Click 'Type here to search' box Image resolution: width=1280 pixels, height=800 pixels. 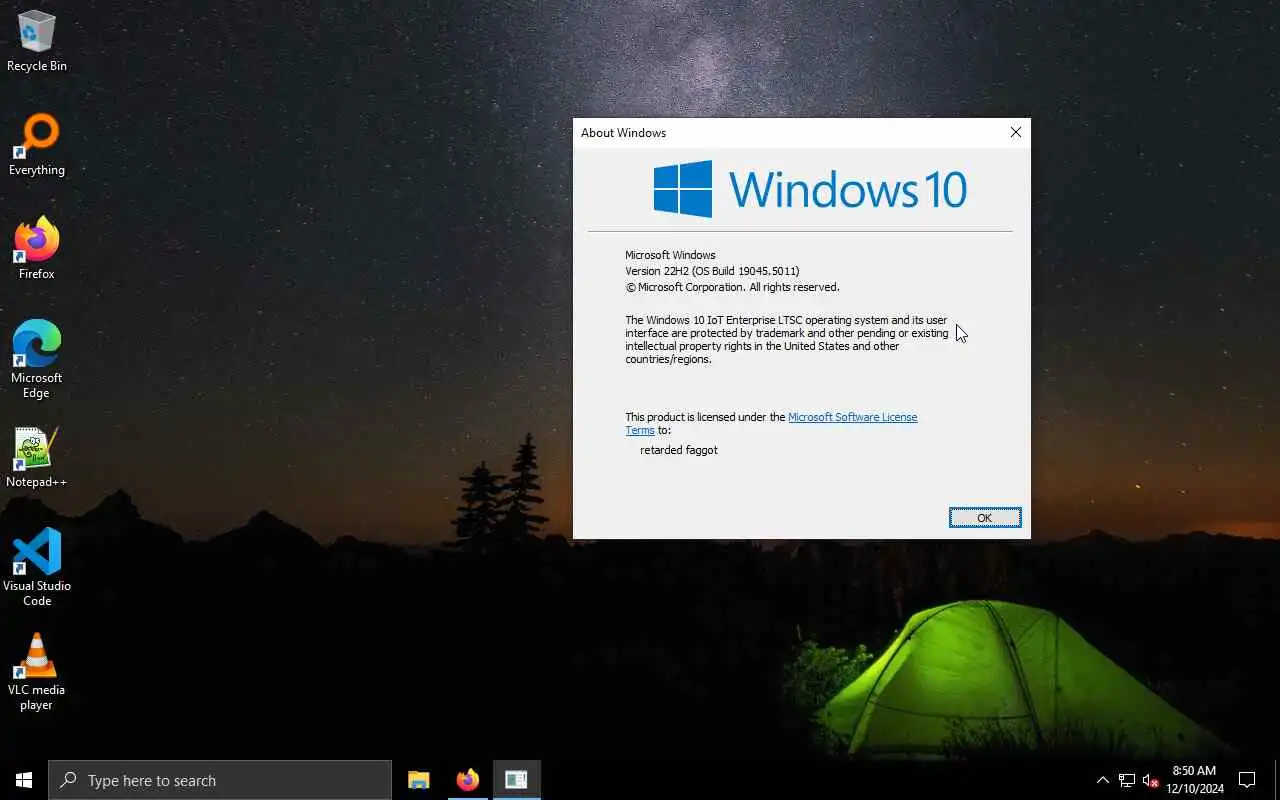tap(220, 780)
